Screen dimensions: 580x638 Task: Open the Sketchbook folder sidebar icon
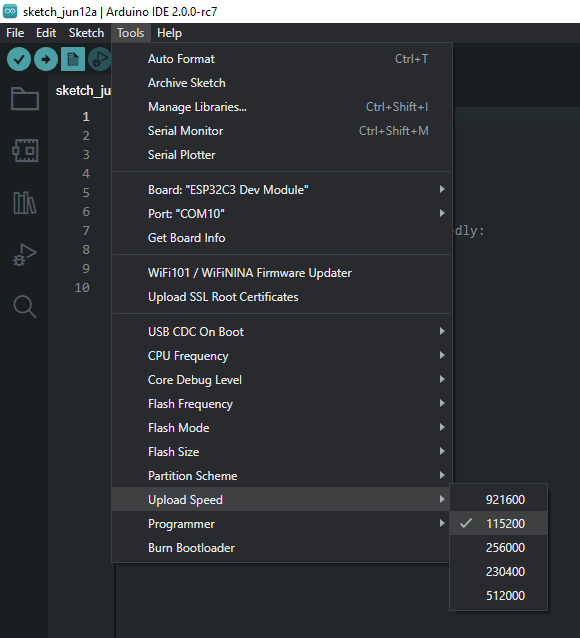click(25, 99)
